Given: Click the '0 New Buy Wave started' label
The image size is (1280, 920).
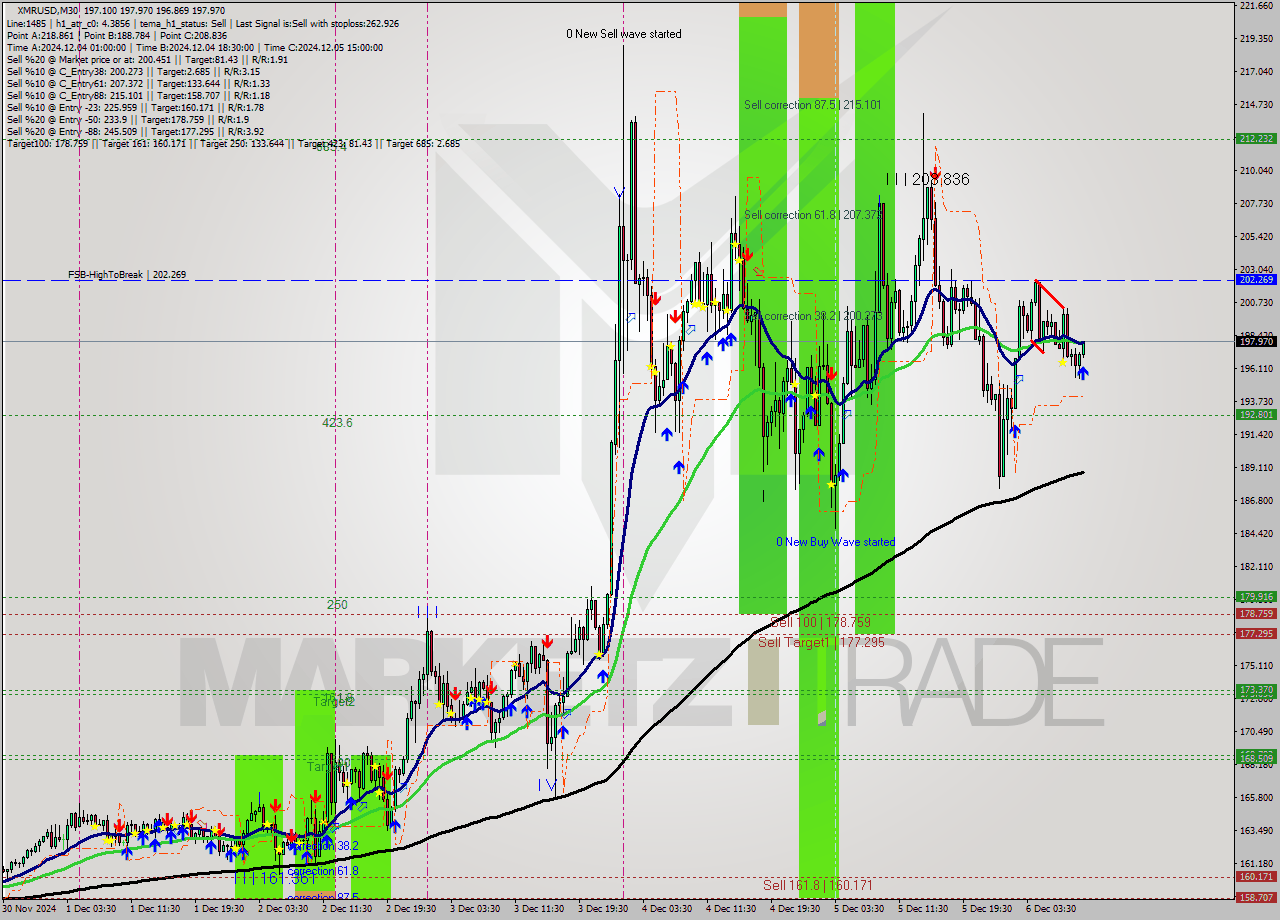Looking at the screenshot, I should click(x=836, y=542).
